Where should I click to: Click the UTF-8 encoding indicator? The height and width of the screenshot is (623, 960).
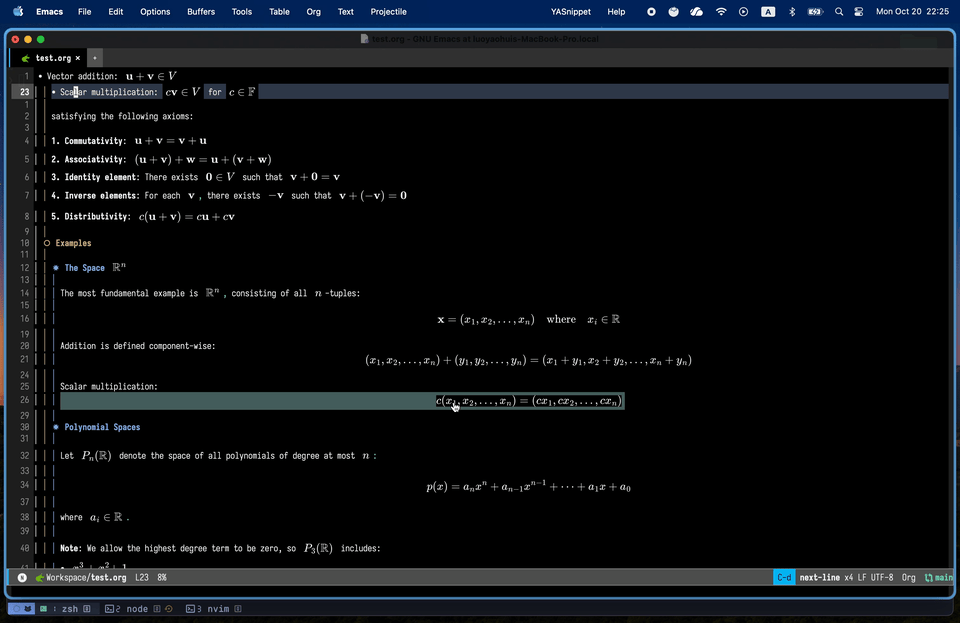click(881, 578)
